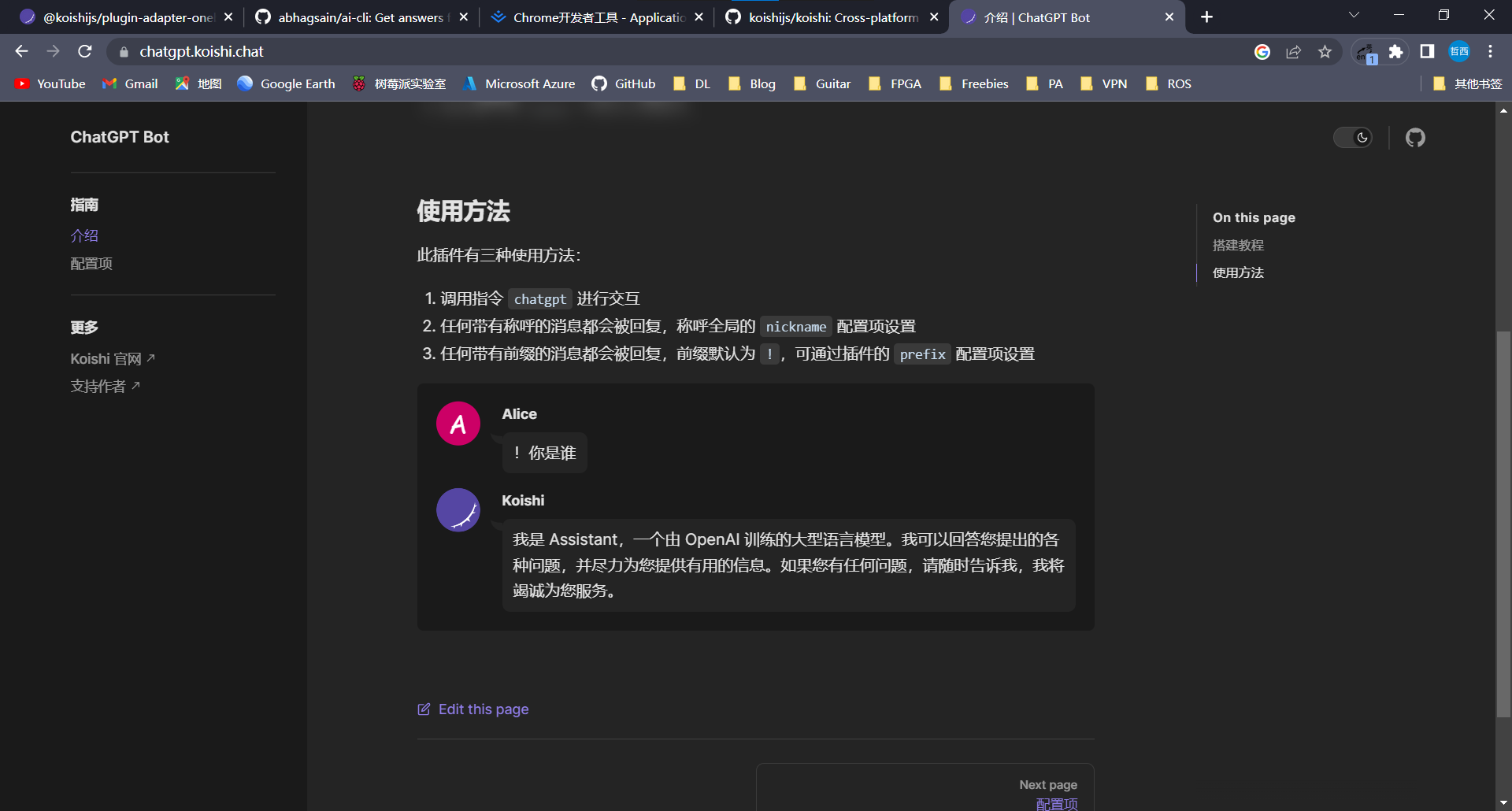1512x811 pixels.
Task: Click the page vertical scrollbar thumb
Action: (1503, 524)
